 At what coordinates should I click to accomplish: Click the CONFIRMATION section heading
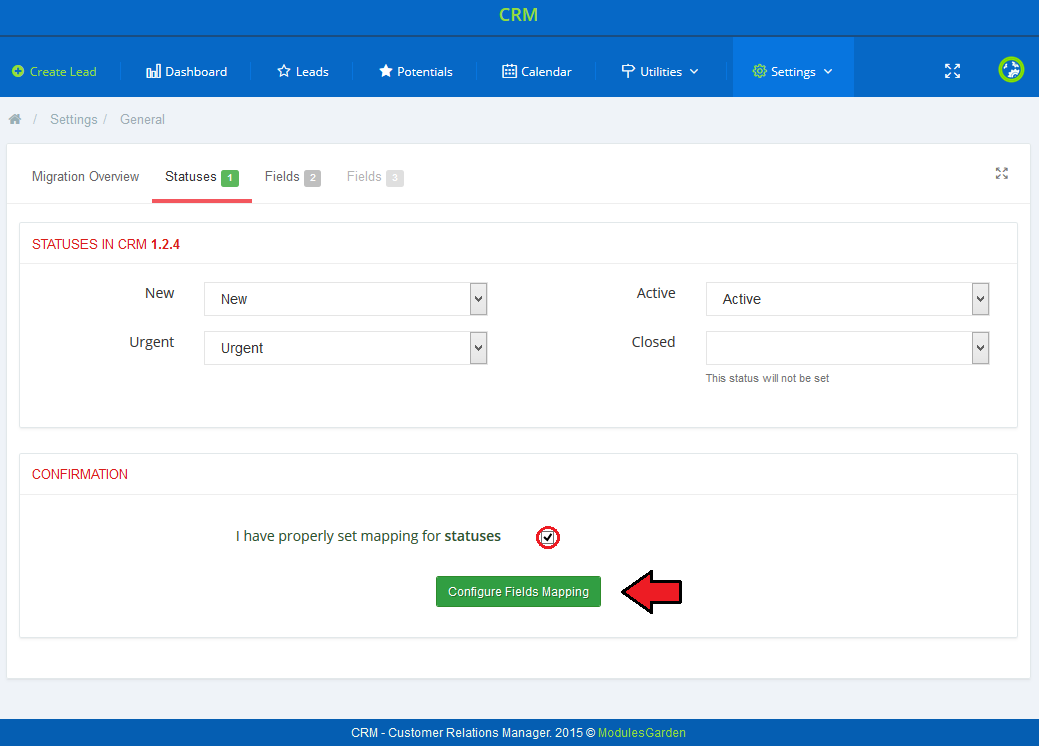coord(80,474)
